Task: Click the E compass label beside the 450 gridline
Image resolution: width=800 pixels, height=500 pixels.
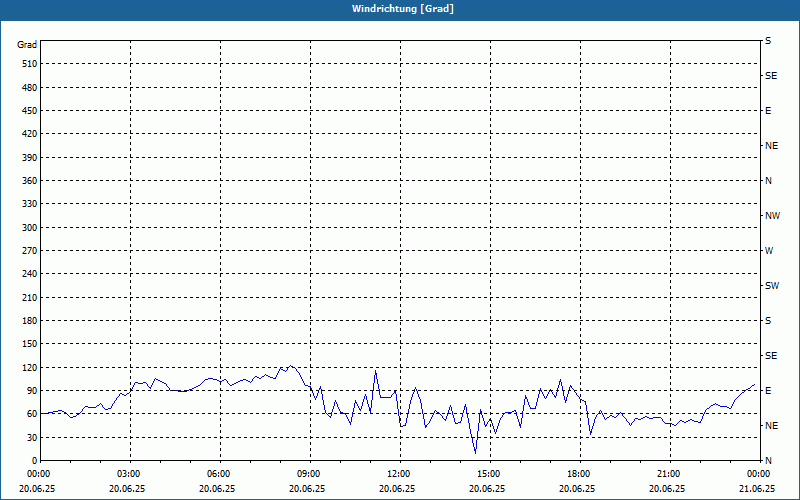Action: pyautogui.click(x=768, y=111)
